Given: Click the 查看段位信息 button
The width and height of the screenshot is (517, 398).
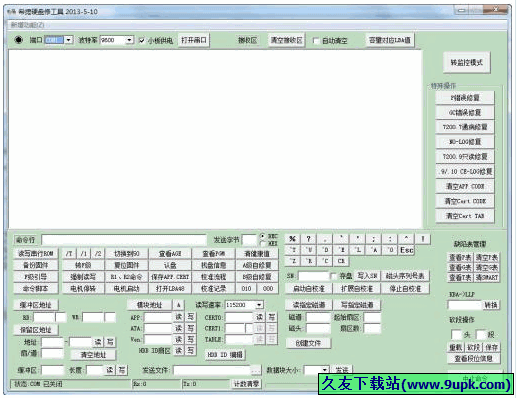Looking at the screenshot, I should coord(474,358).
